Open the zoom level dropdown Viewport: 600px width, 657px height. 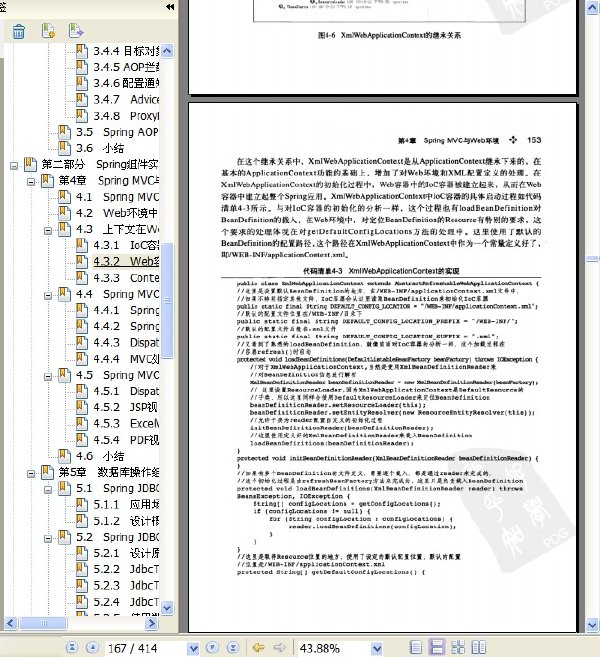[x=377, y=648]
